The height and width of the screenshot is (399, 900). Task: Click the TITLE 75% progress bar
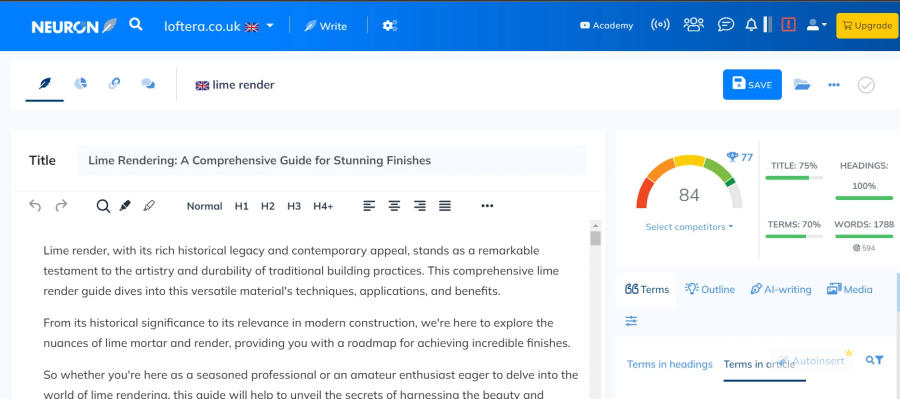tap(794, 178)
